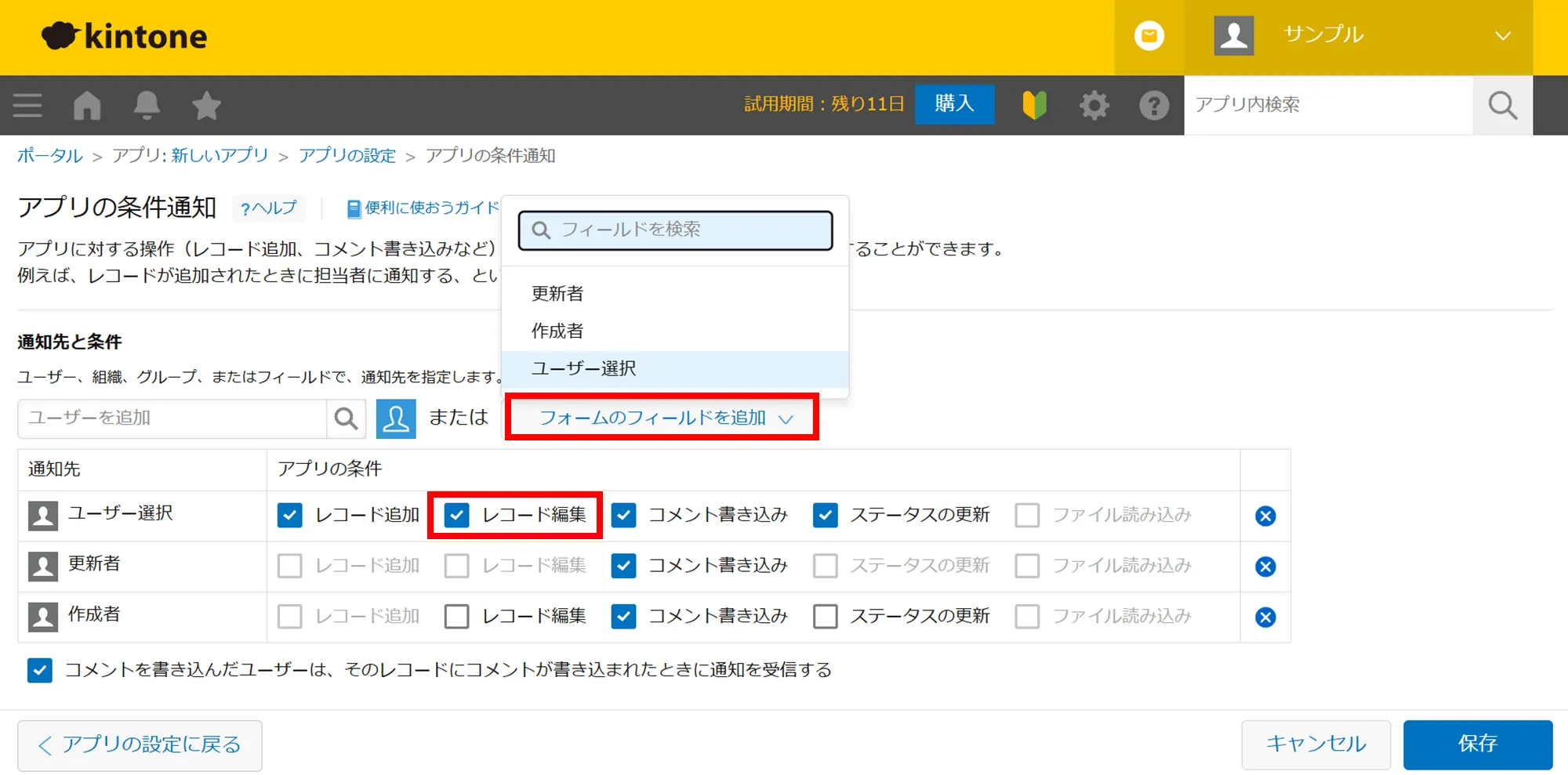Screen dimensions: 1568x775
Task: Click the yellow mail notification icon
Action: (x=1149, y=36)
